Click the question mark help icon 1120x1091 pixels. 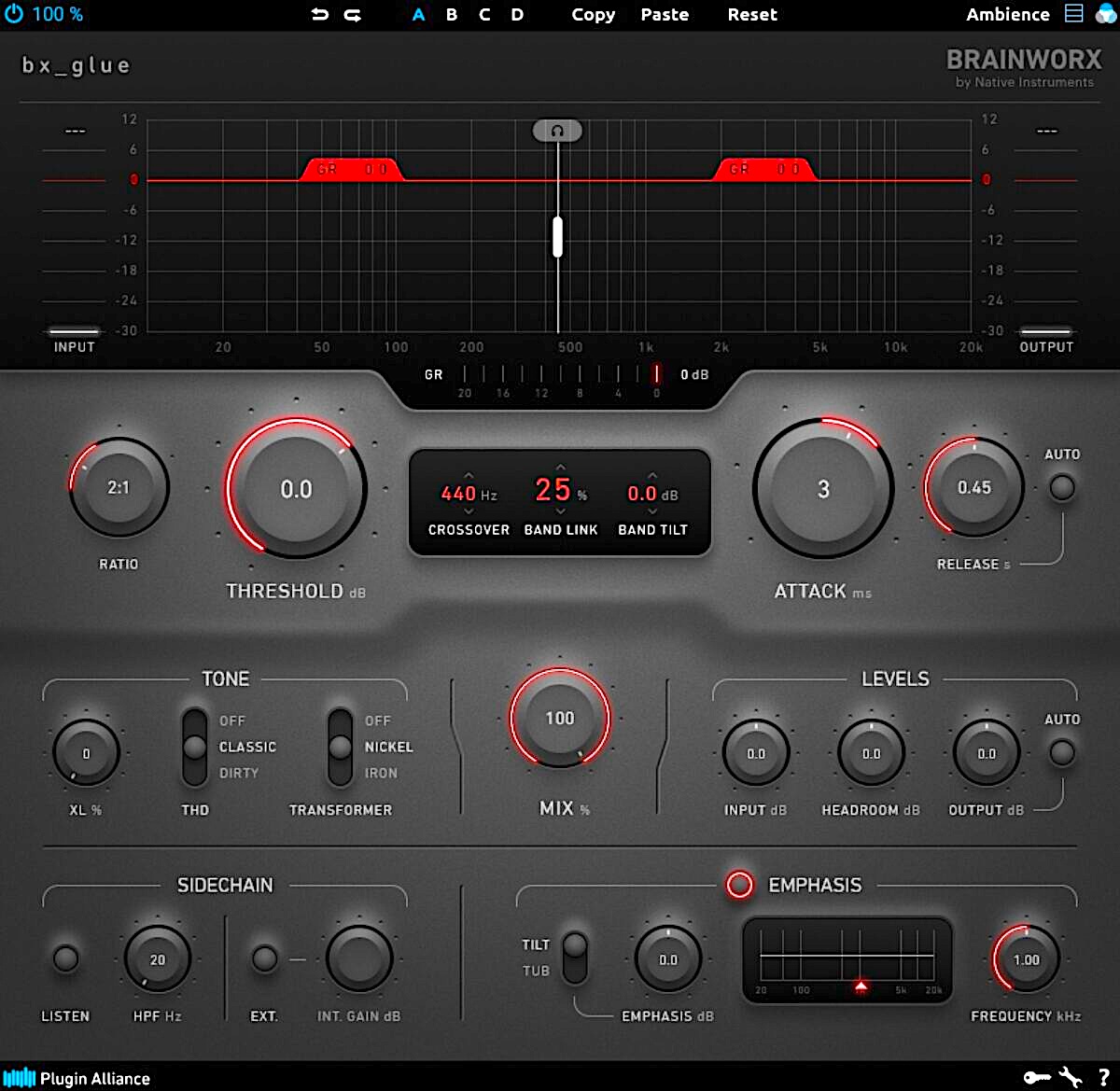[1103, 1078]
